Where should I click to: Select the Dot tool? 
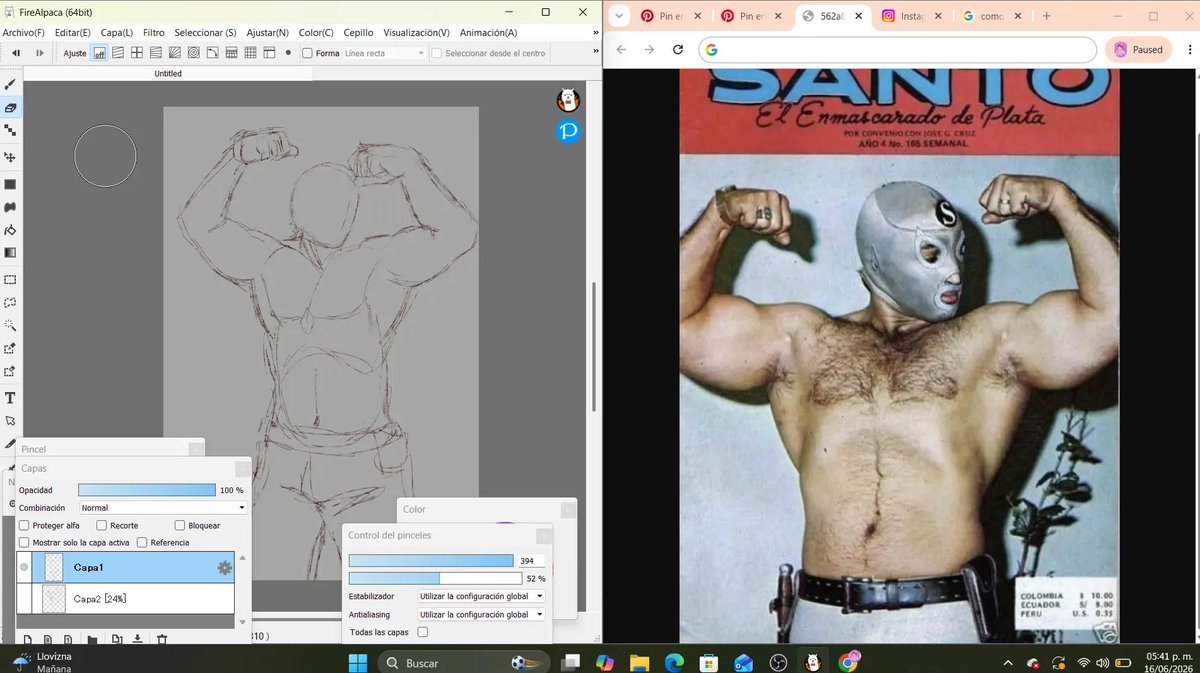coord(10,130)
